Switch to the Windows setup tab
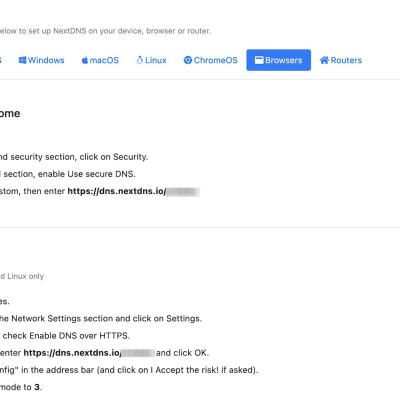This screenshot has height=400, width=400. [x=41, y=60]
